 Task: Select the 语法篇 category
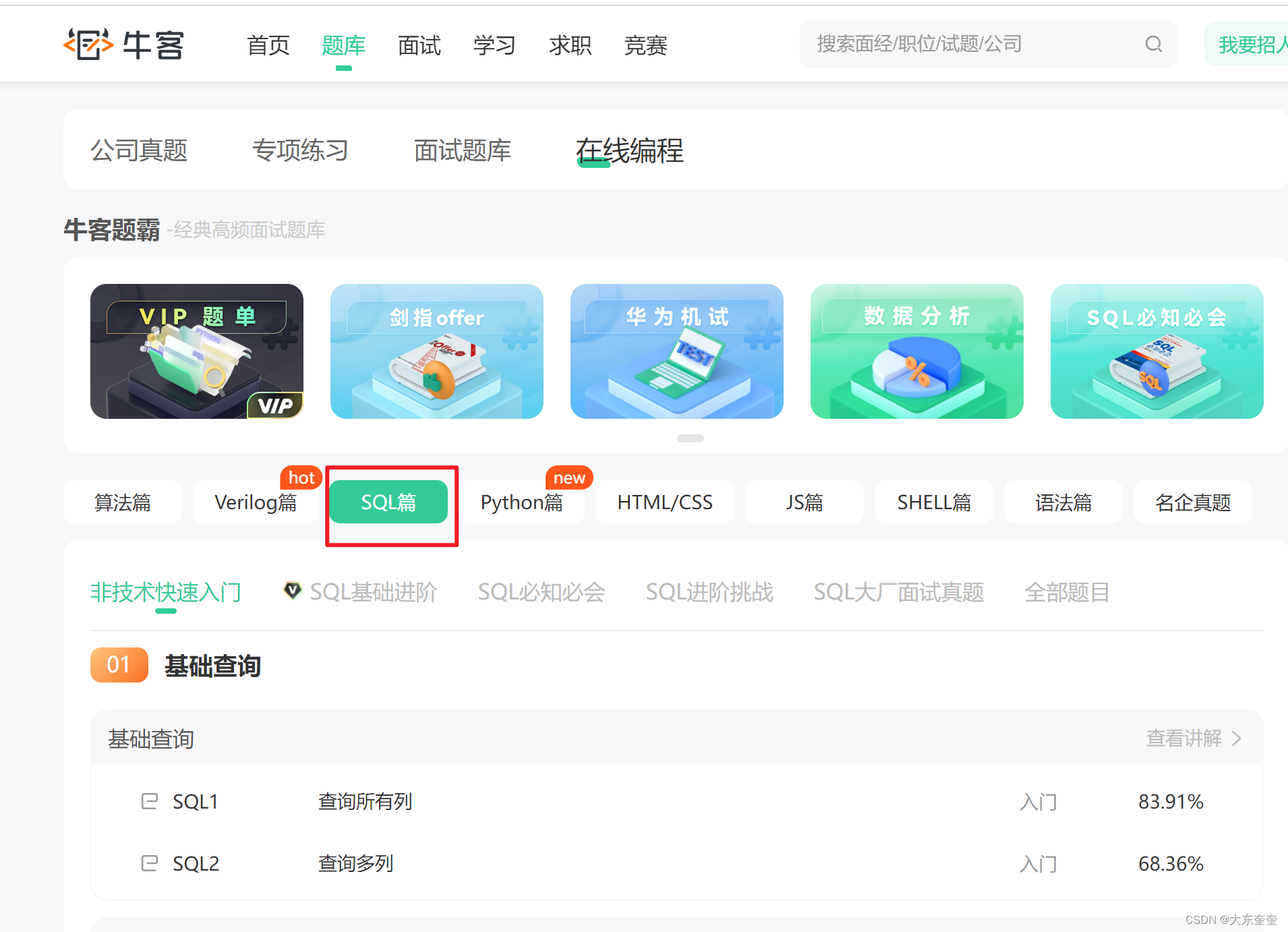tap(1063, 502)
